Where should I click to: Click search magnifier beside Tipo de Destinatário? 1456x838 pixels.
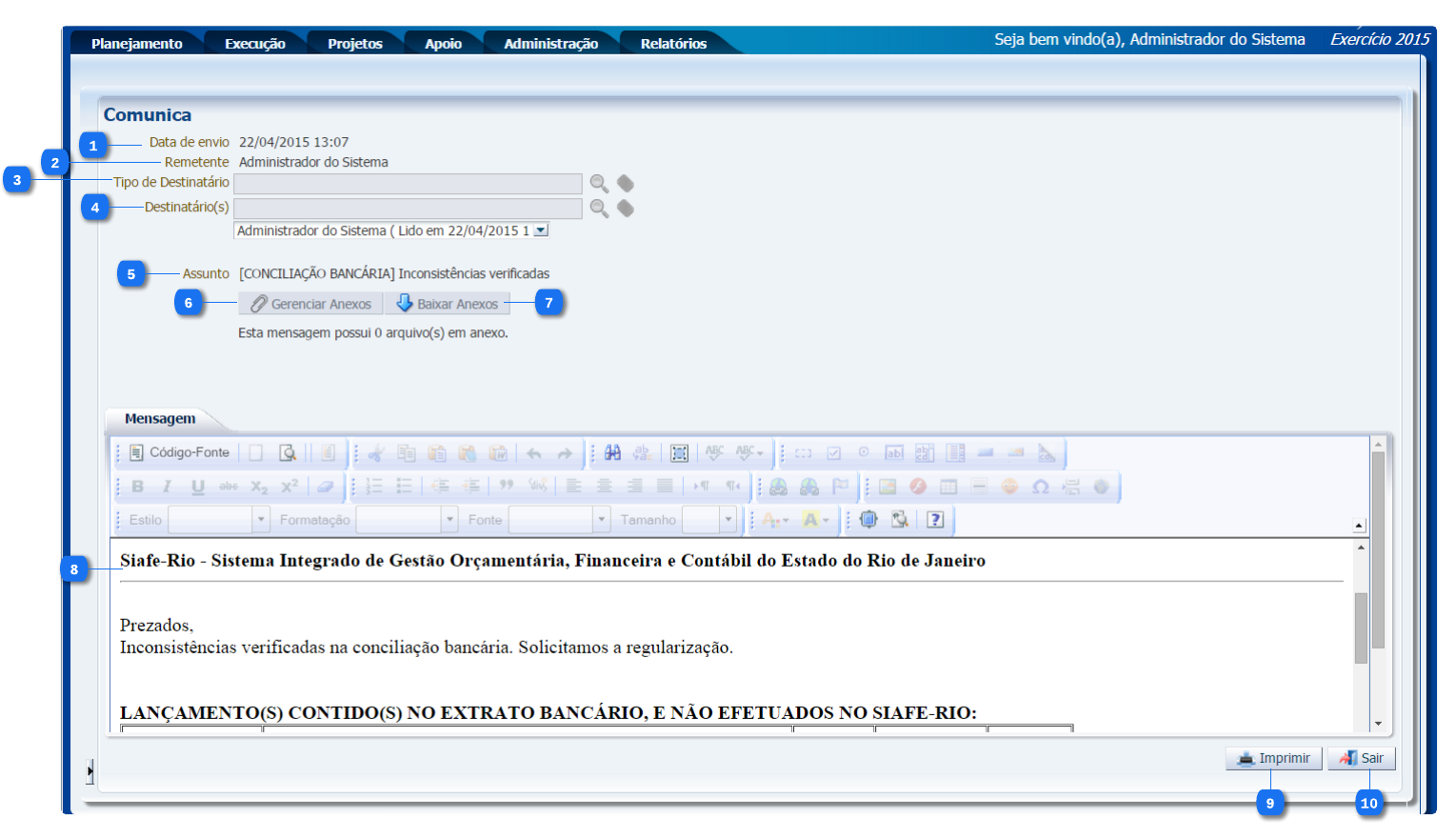click(599, 184)
